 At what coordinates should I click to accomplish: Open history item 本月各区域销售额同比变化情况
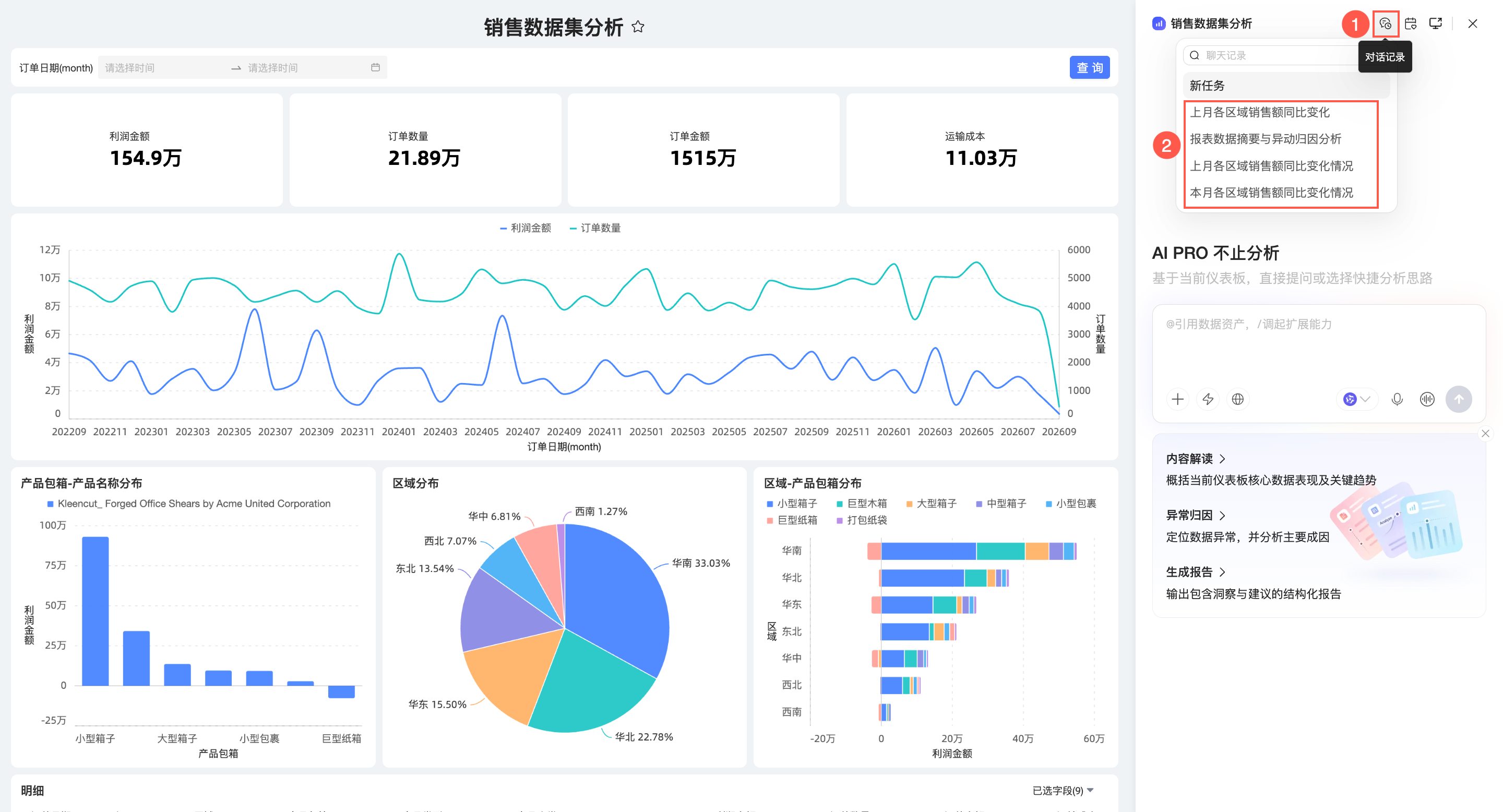coord(1271,193)
